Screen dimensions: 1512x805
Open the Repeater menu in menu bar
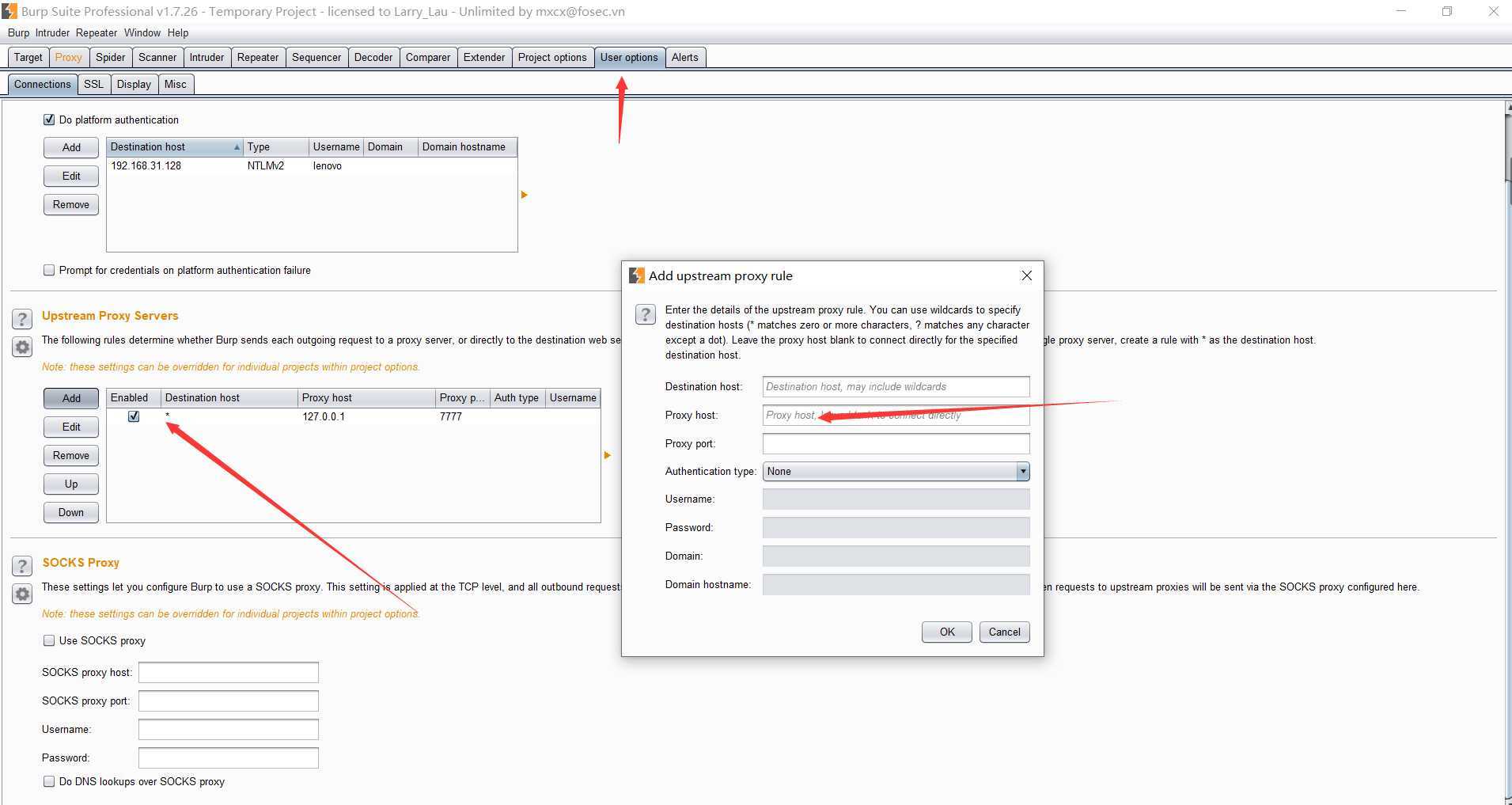(97, 32)
